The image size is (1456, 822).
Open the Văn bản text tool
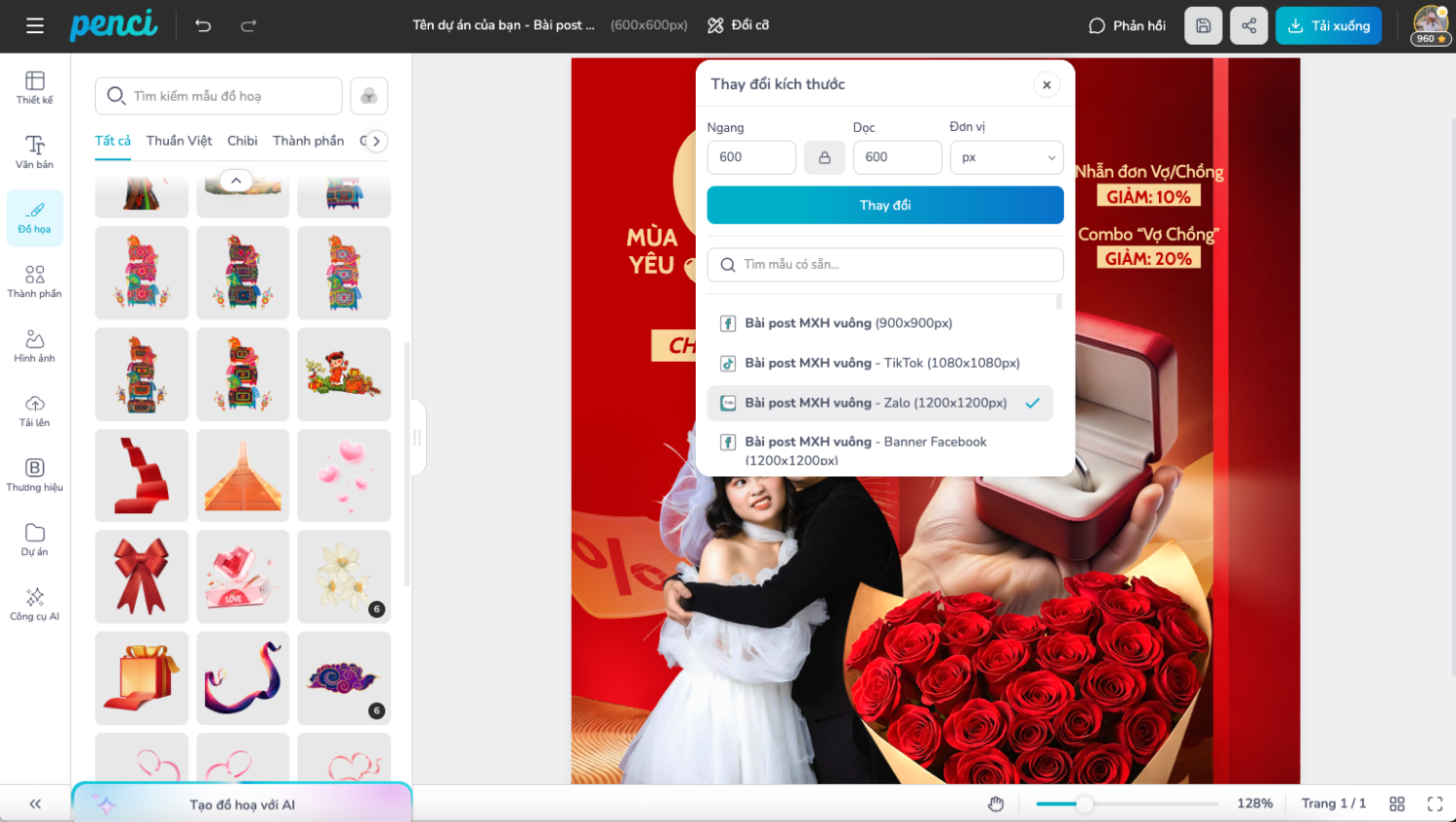point(35,152)
